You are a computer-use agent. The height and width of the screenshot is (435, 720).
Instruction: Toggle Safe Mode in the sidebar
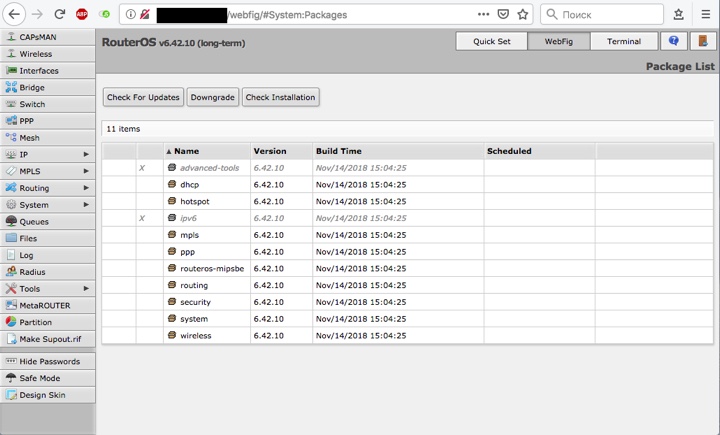(x=48, y=378)
